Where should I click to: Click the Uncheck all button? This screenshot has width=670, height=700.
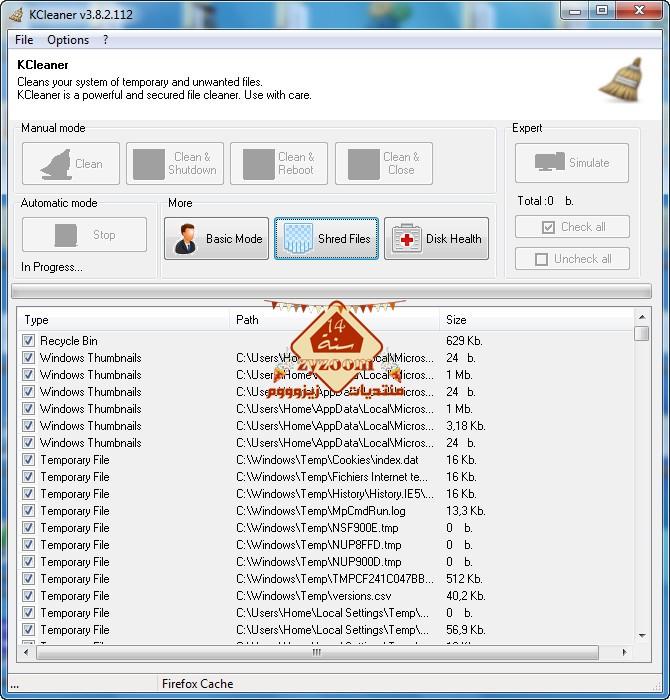(x=572, y=259)
